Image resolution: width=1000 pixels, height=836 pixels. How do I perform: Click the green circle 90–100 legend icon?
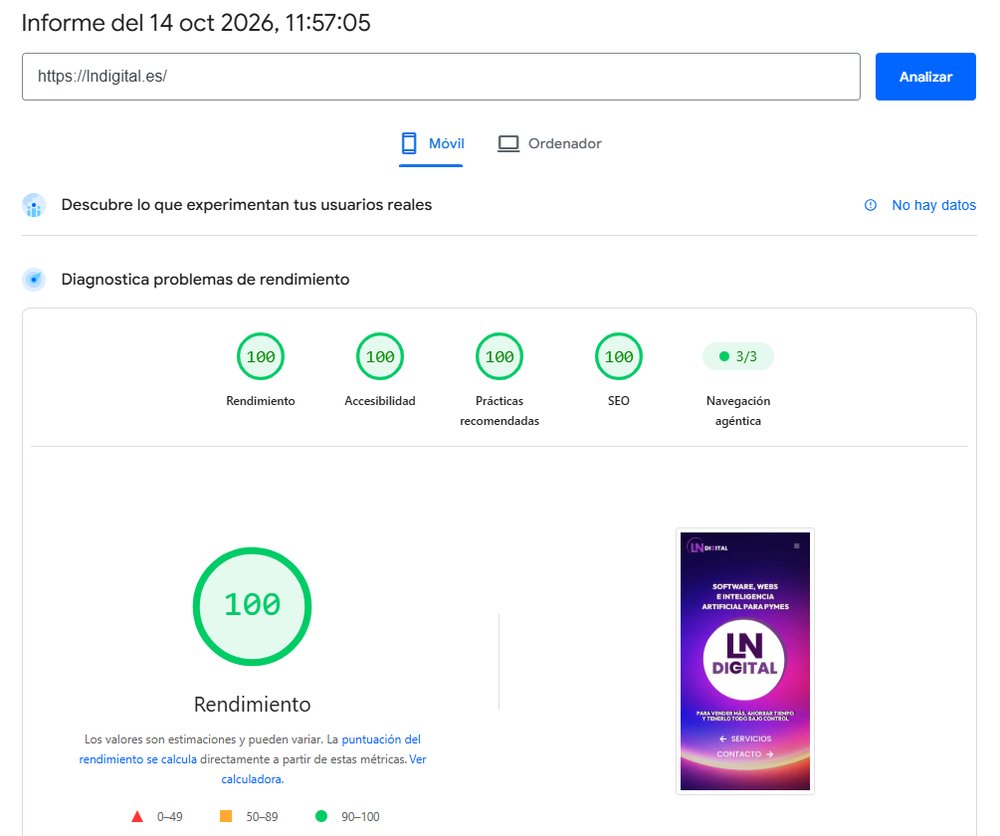pyautogui.click(x=321, y=816)
